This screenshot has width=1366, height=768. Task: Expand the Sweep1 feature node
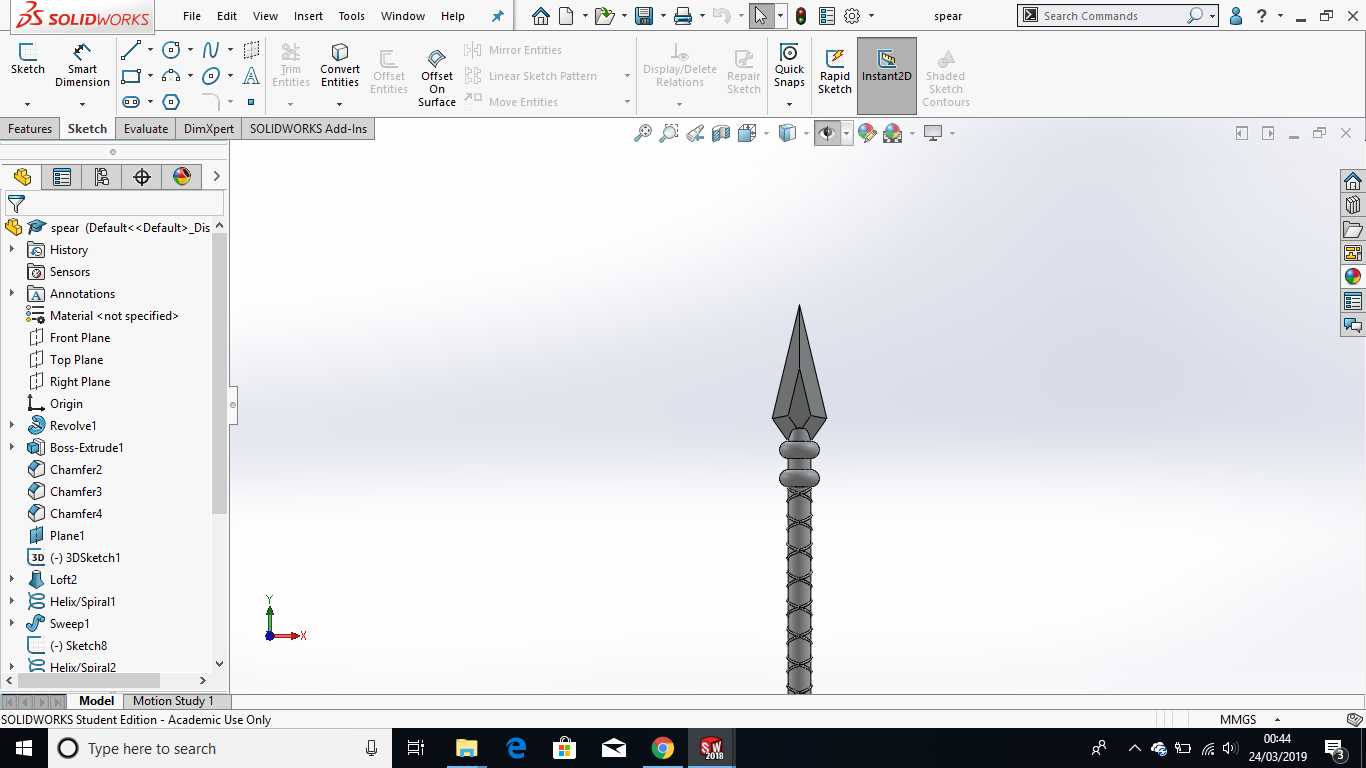point(12,624)
